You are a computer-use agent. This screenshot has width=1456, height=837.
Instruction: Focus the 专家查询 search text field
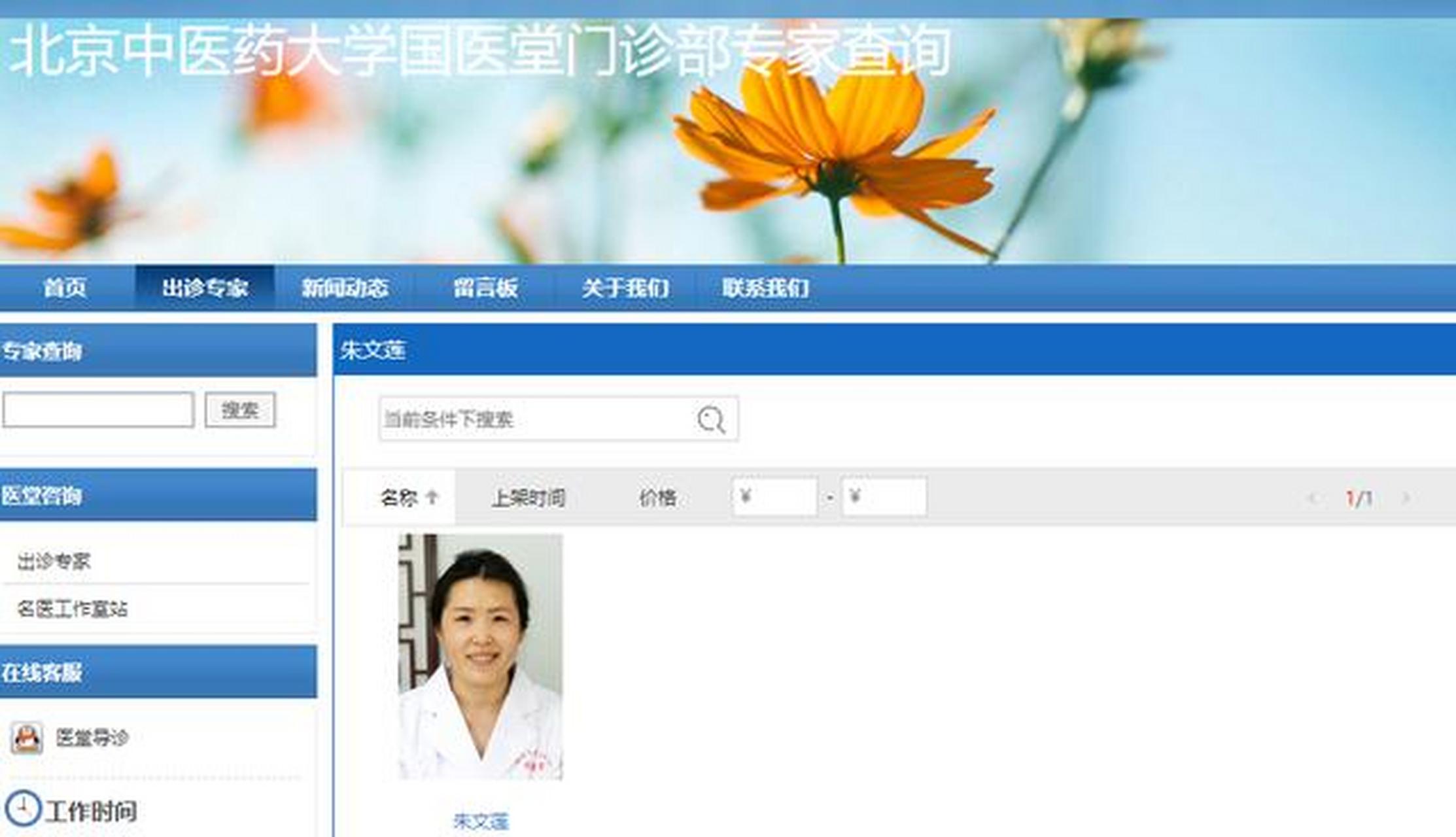coord(98,410)
